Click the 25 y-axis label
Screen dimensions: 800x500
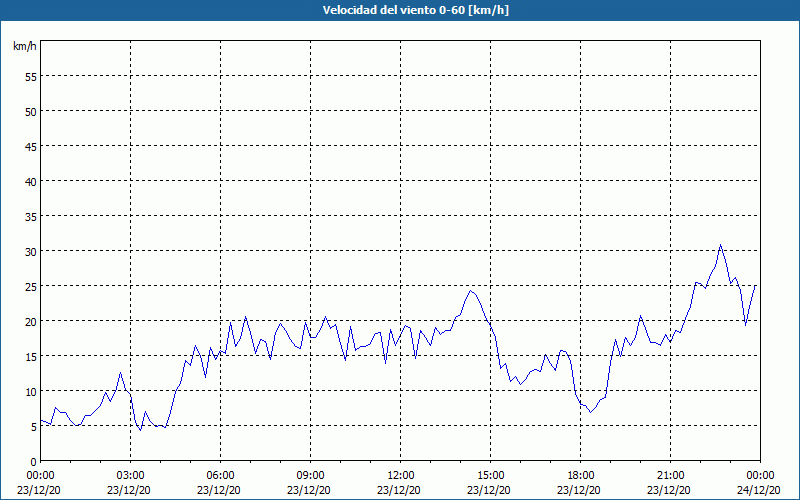click(x=31, y=286)
